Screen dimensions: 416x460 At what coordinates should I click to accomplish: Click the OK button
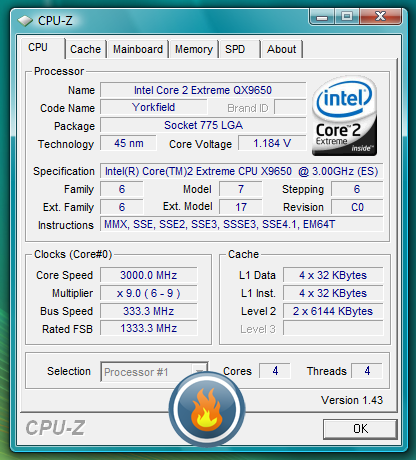(x=360, y=429)
